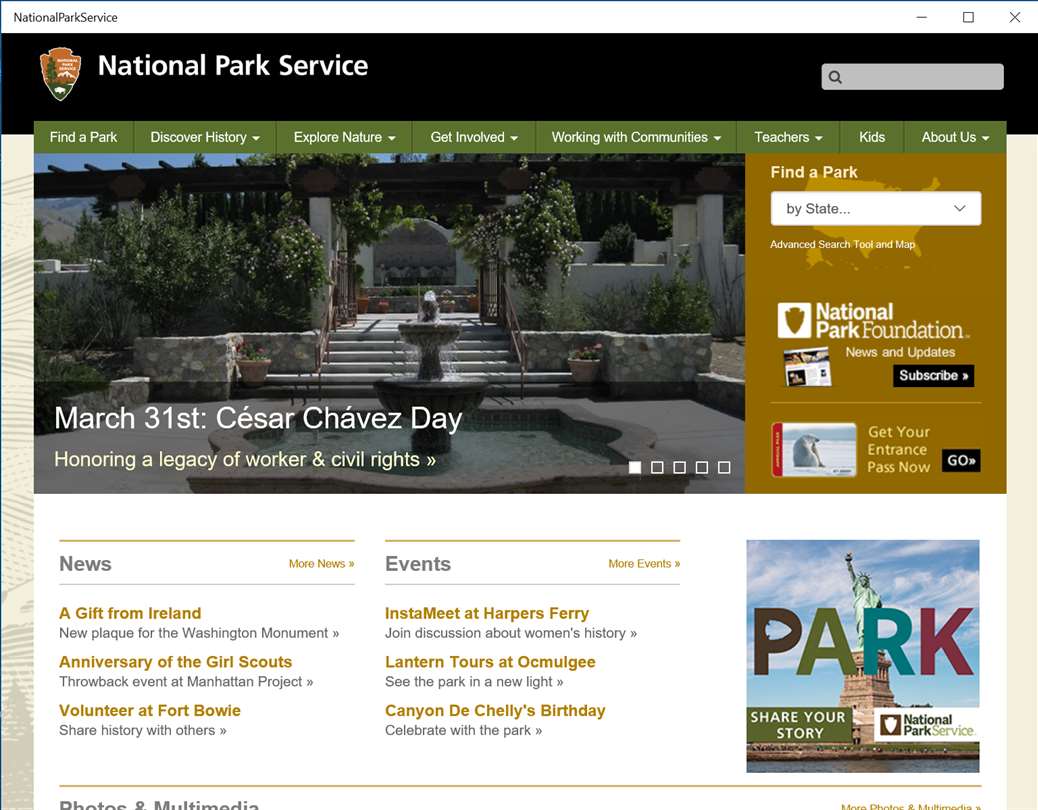Click the News section heading
This screenshot has height=810, width=1038.
(85, 564)
